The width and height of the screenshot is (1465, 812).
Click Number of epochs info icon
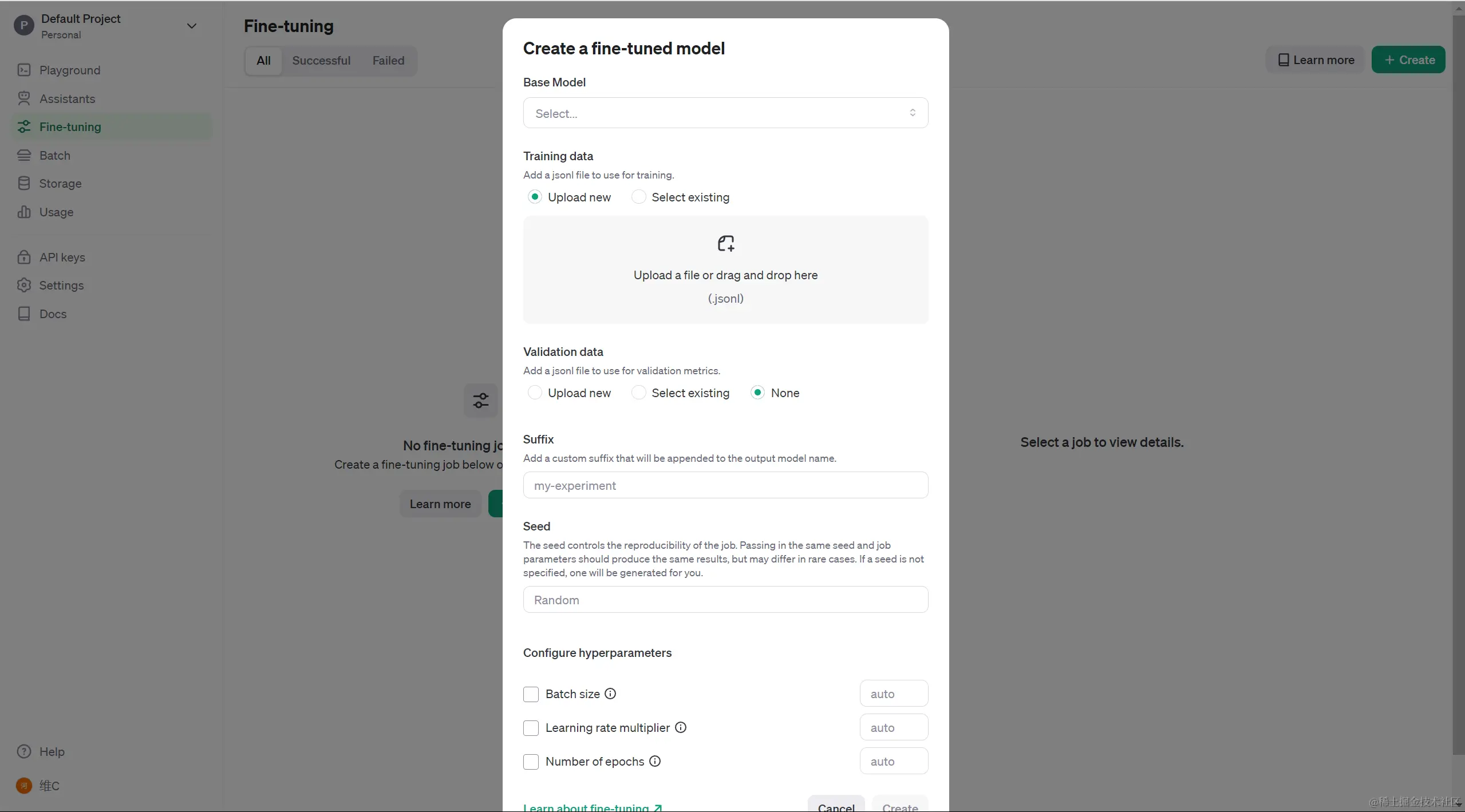tap(655, 761)
